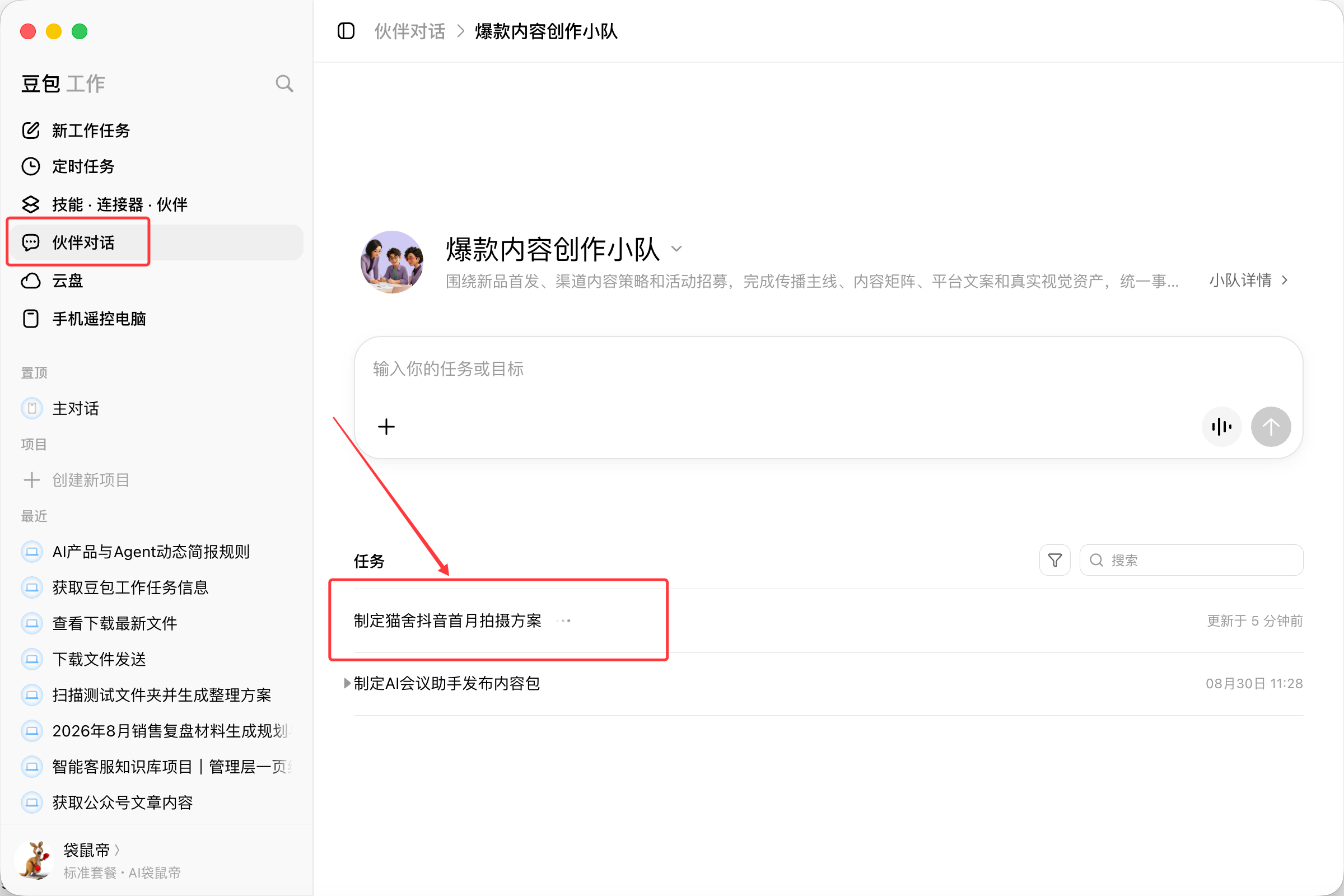Focus the task 搜索 input field
This screenshot has width=1344, height=896.
point(1191,560)
